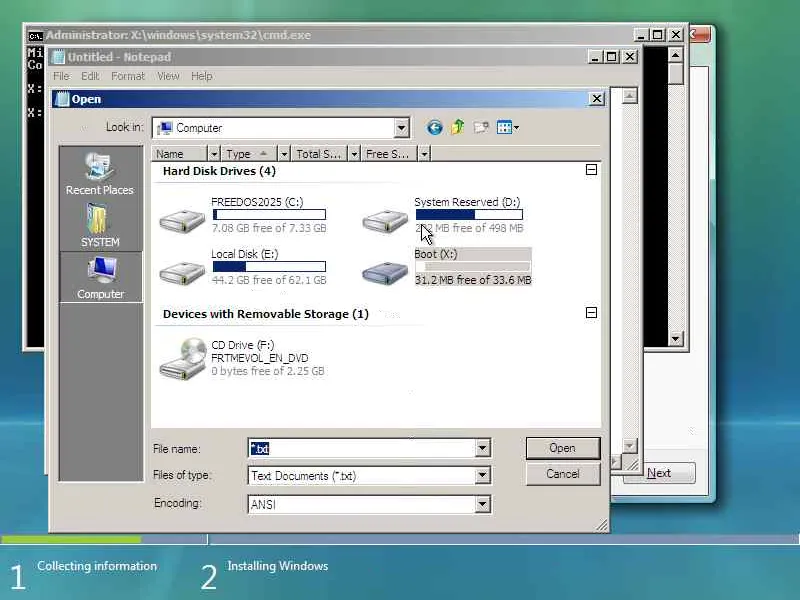The width and height of the screenshot is (800, 600).
Task: Sort by the Free Space column header
Action: pyautogui.click(x=390, y=154)
